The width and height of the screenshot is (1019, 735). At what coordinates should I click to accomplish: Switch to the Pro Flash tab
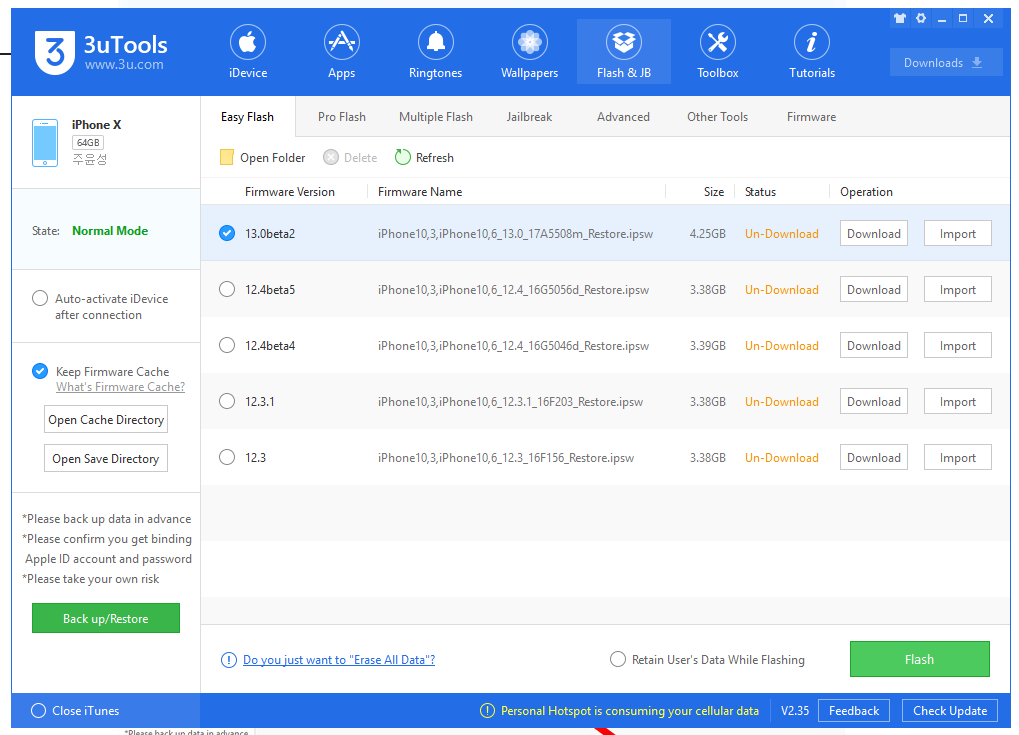coord(342,117)
